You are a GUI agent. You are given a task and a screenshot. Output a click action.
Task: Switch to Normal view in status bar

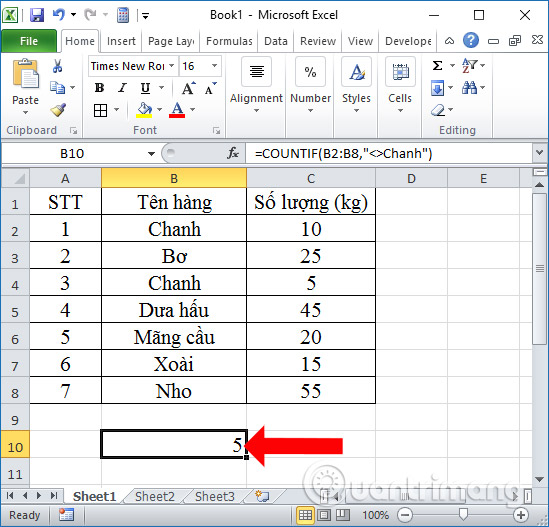(x=305, y=515)
